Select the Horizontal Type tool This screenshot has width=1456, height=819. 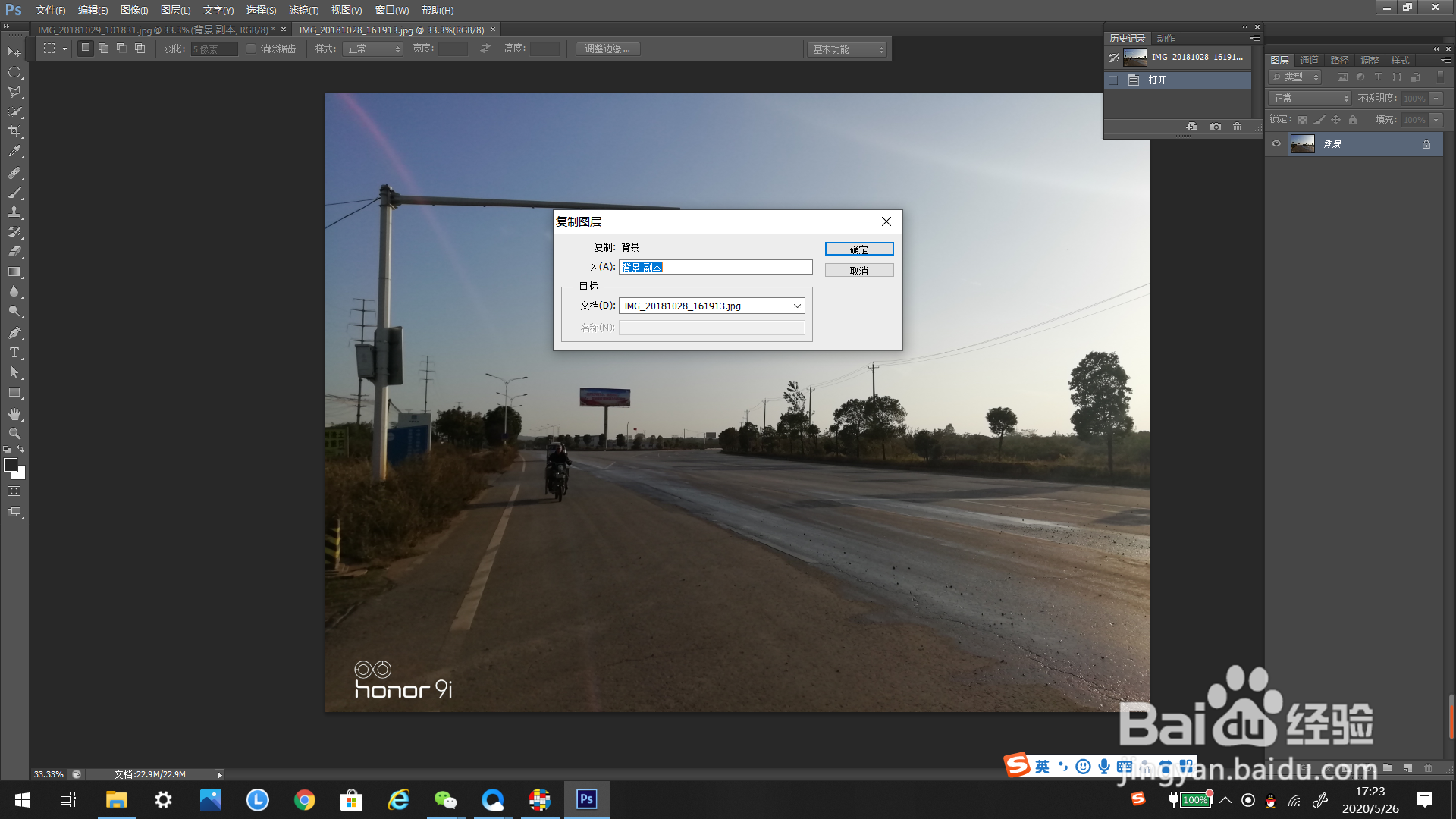pyautogui.click(x=14, y=353)
